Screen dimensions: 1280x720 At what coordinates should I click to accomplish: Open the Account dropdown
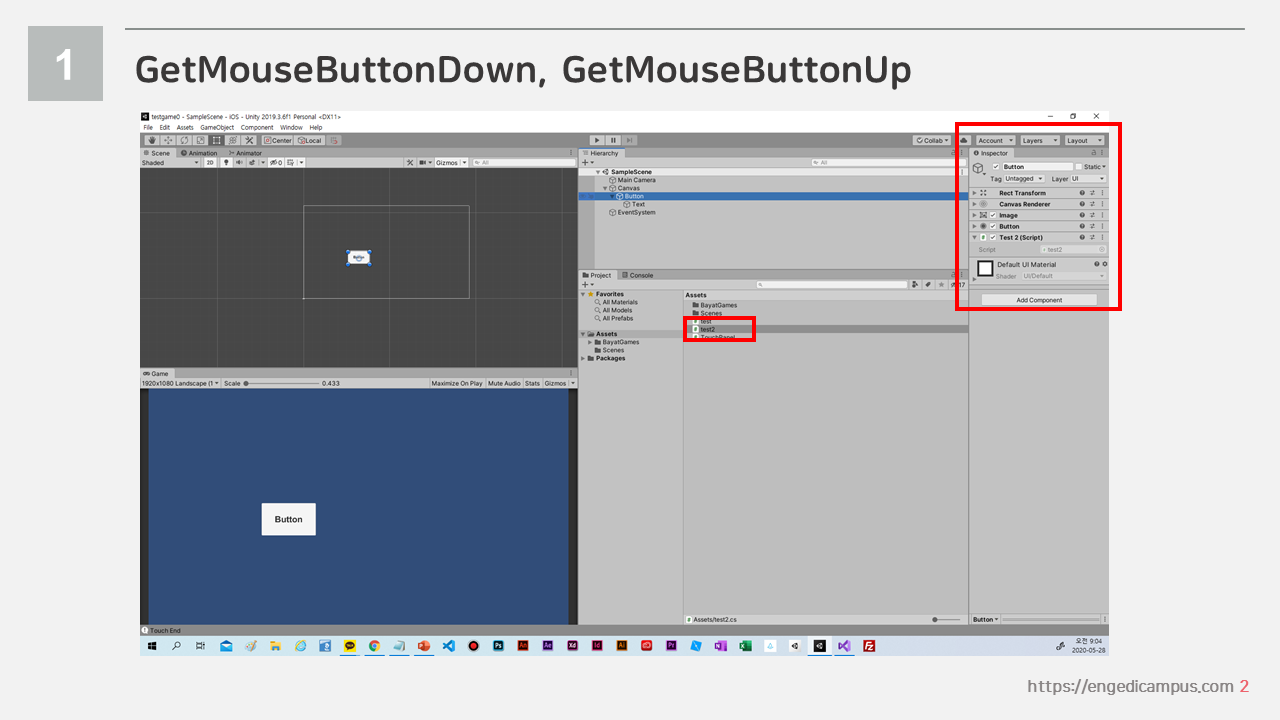996,140
